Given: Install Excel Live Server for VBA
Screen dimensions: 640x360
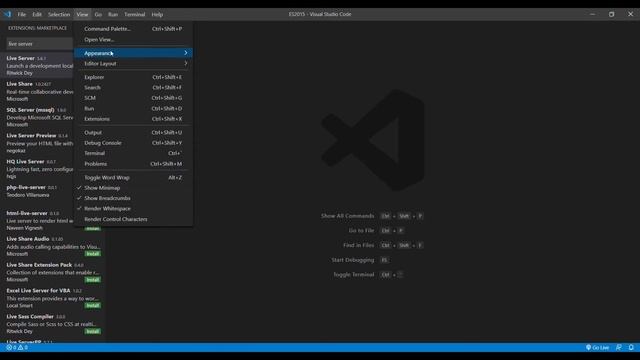Looking at the screenshot, I should coord(93,306).
